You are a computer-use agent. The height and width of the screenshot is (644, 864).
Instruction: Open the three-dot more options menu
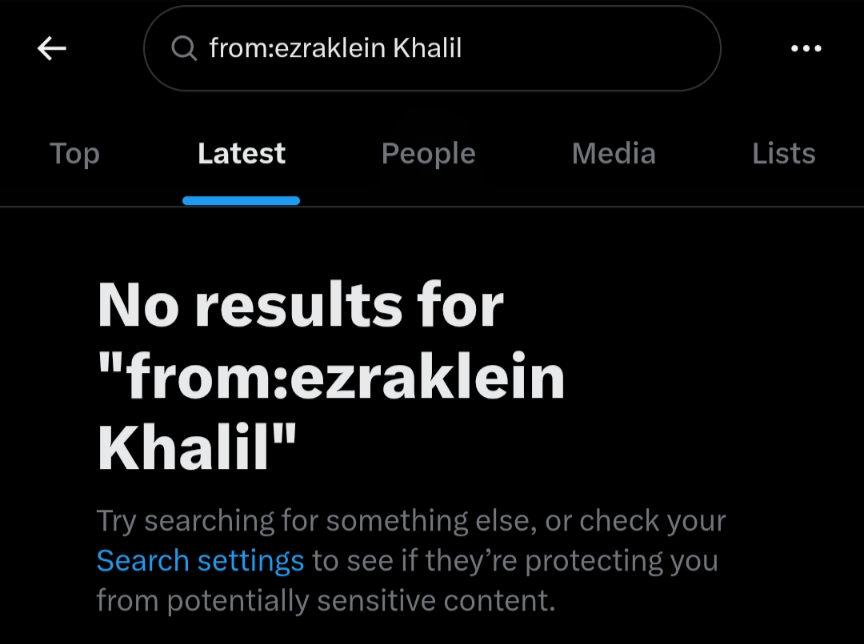[x=805, y=48]
